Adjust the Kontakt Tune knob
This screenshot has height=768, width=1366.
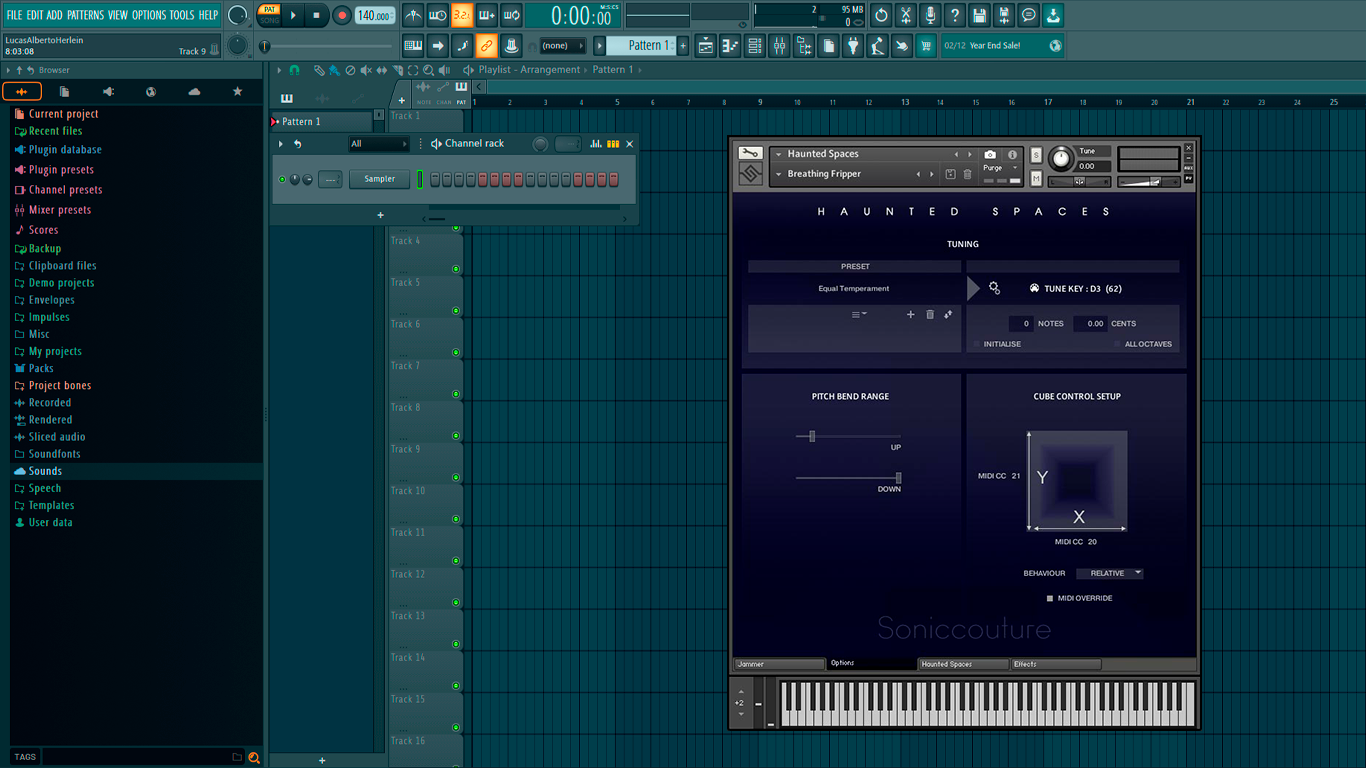click(x=1061, y=159)
